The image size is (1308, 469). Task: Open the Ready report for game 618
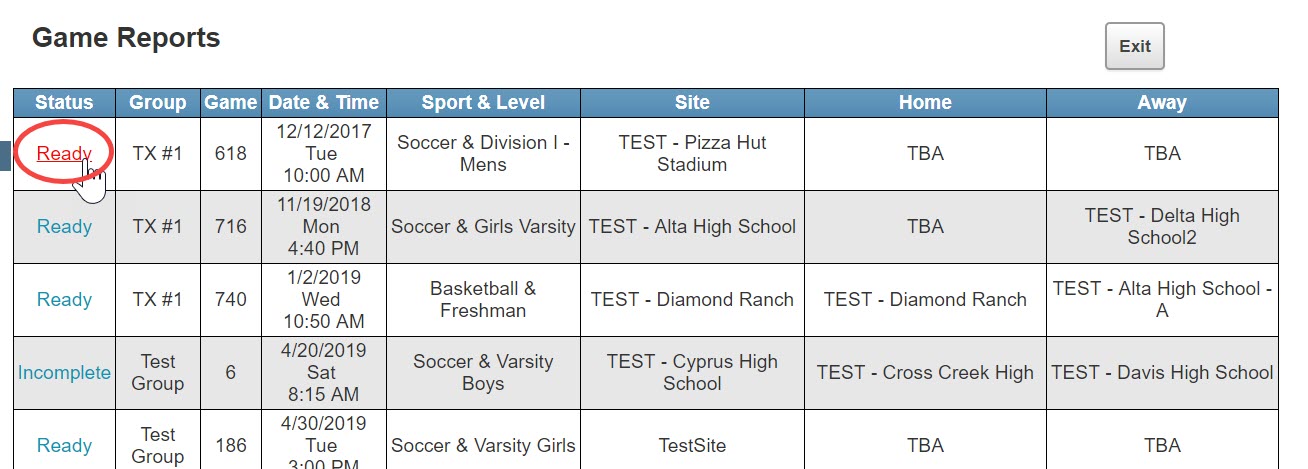(64, 154)
